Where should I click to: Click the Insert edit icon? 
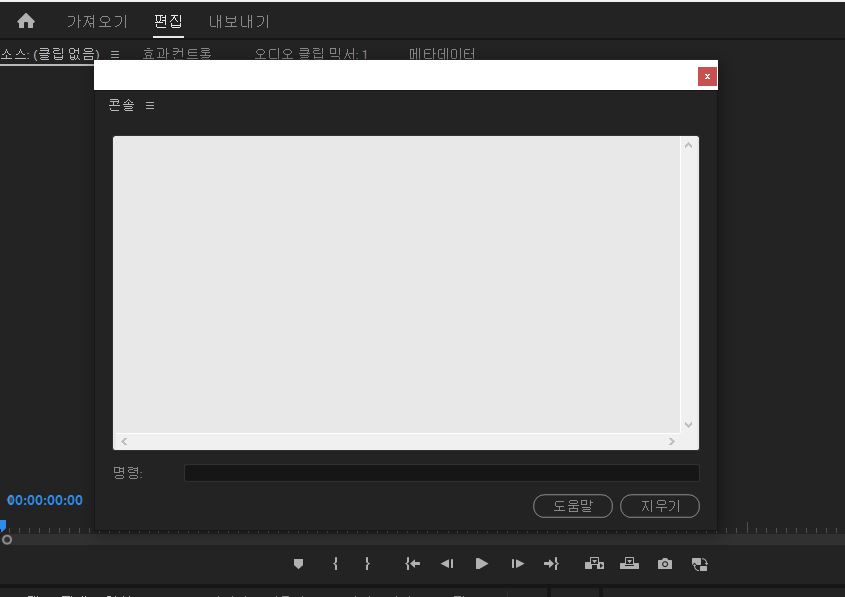pyautogui.click(x=594, y=564)
